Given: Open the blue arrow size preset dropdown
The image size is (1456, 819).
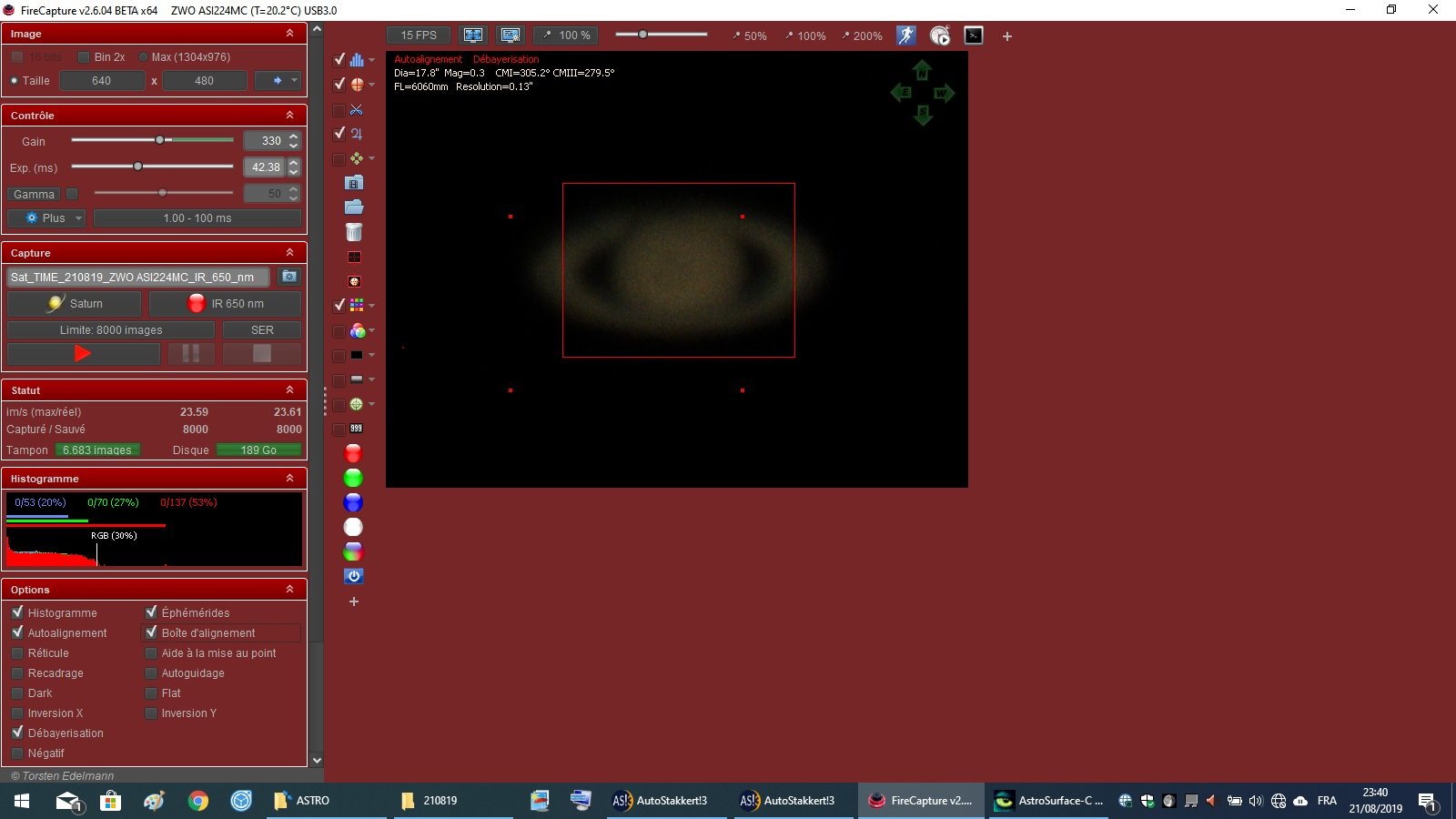Looking at the screenshot, I should [278, 80].
